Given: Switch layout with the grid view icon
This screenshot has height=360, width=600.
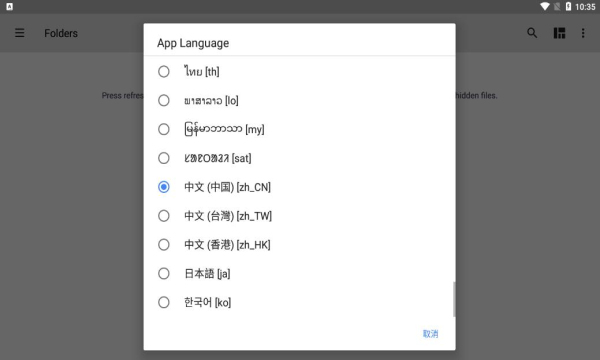Looking at the screenshot, I should coord(559,33).
